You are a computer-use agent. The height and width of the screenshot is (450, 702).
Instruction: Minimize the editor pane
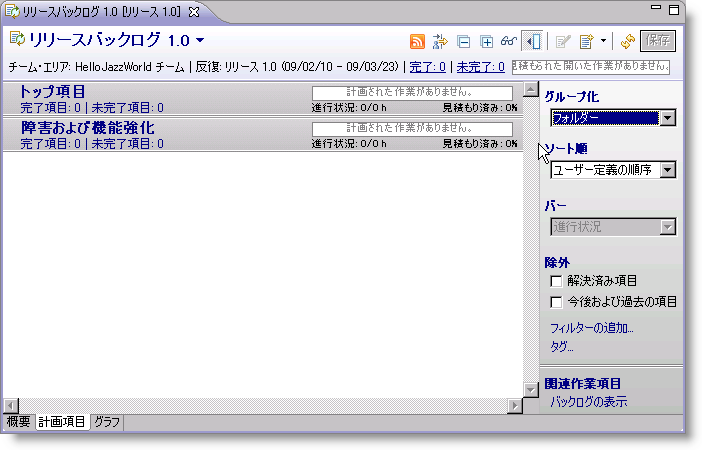[x=656, y=8]
